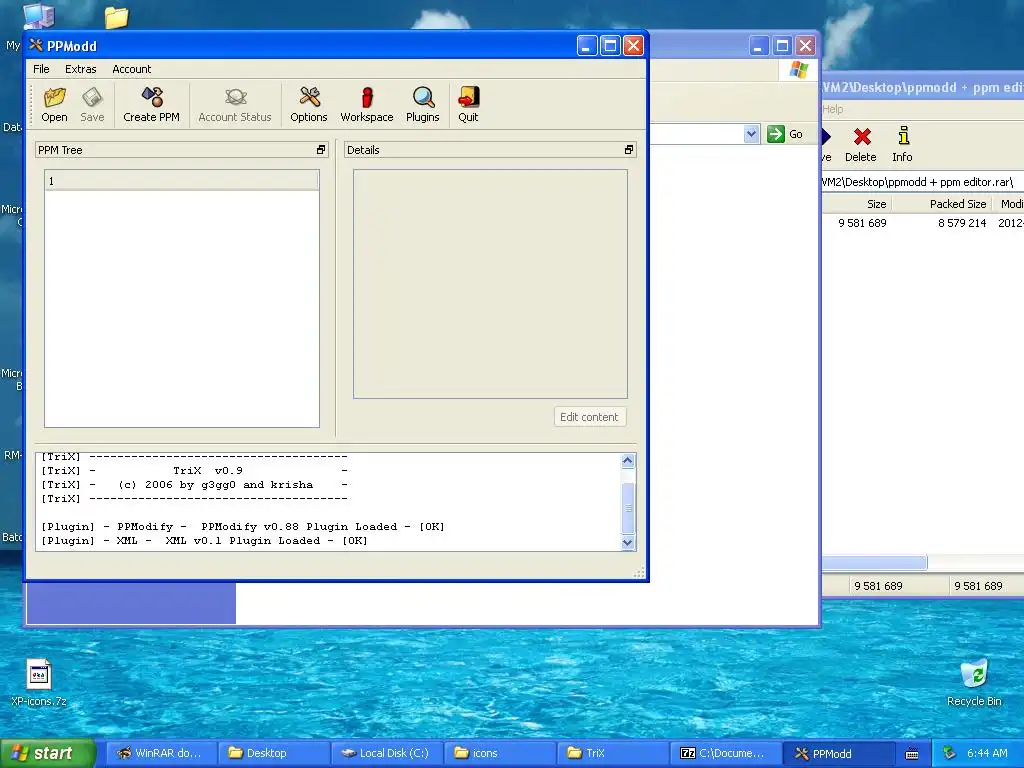Switch to icons folder taskbar item
This screenshot has height=768, width=1024.
(x=499, y=753)
